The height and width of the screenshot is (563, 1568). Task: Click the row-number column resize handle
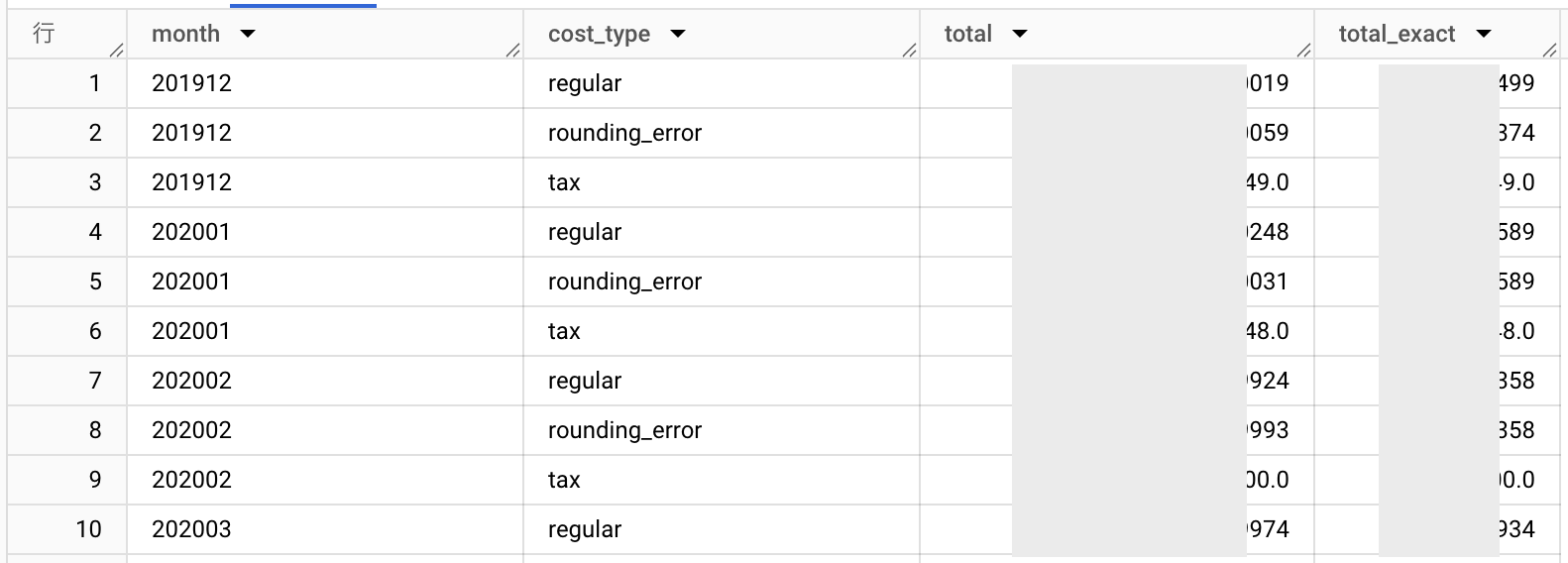tap(117, 51)
